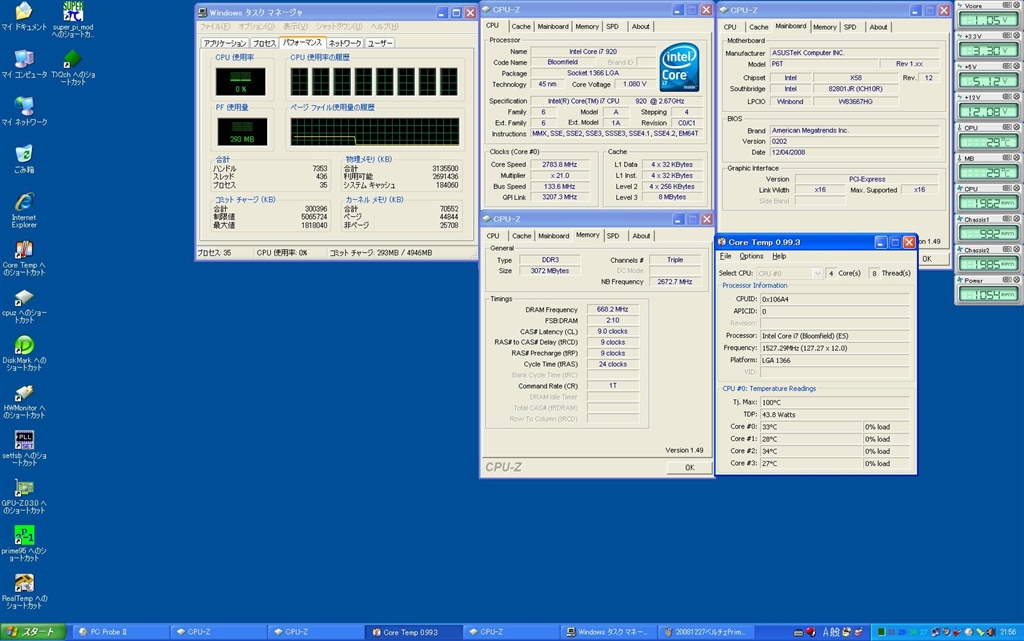
Task: Switch to the アプリケーション tab in Task Manager
Action: point(225,43)
